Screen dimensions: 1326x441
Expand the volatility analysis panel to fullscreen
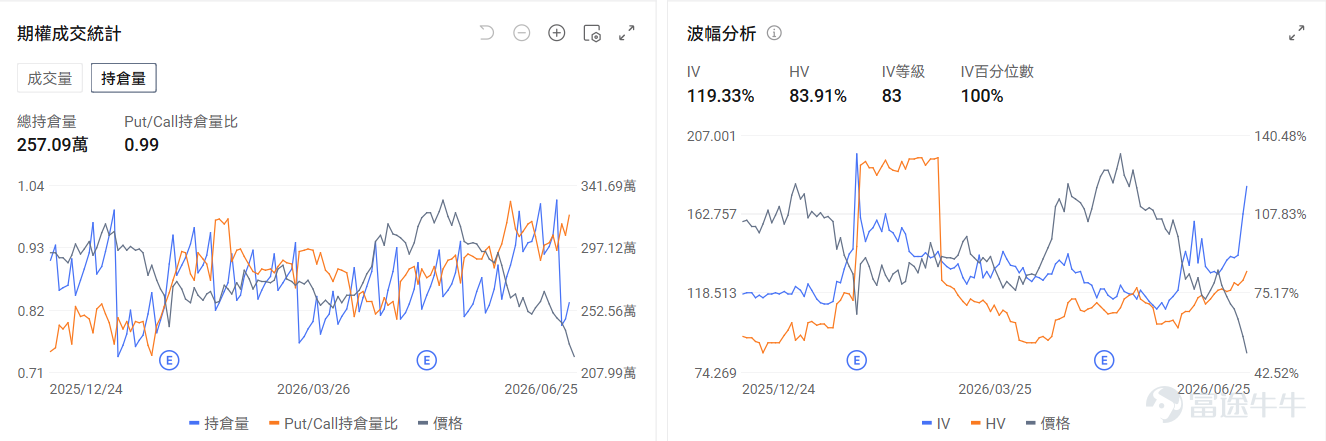click(x=1297, y=33)
